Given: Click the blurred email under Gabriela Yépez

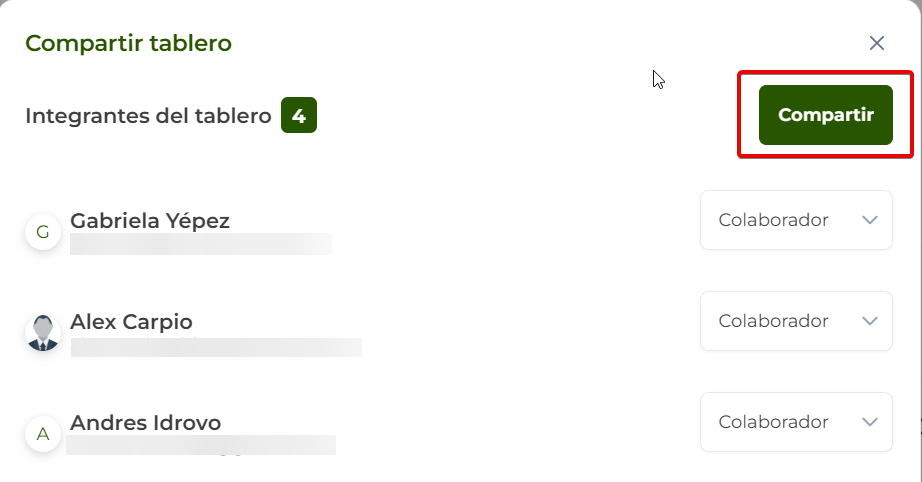Looking at the screenshot, I should 200,244.
